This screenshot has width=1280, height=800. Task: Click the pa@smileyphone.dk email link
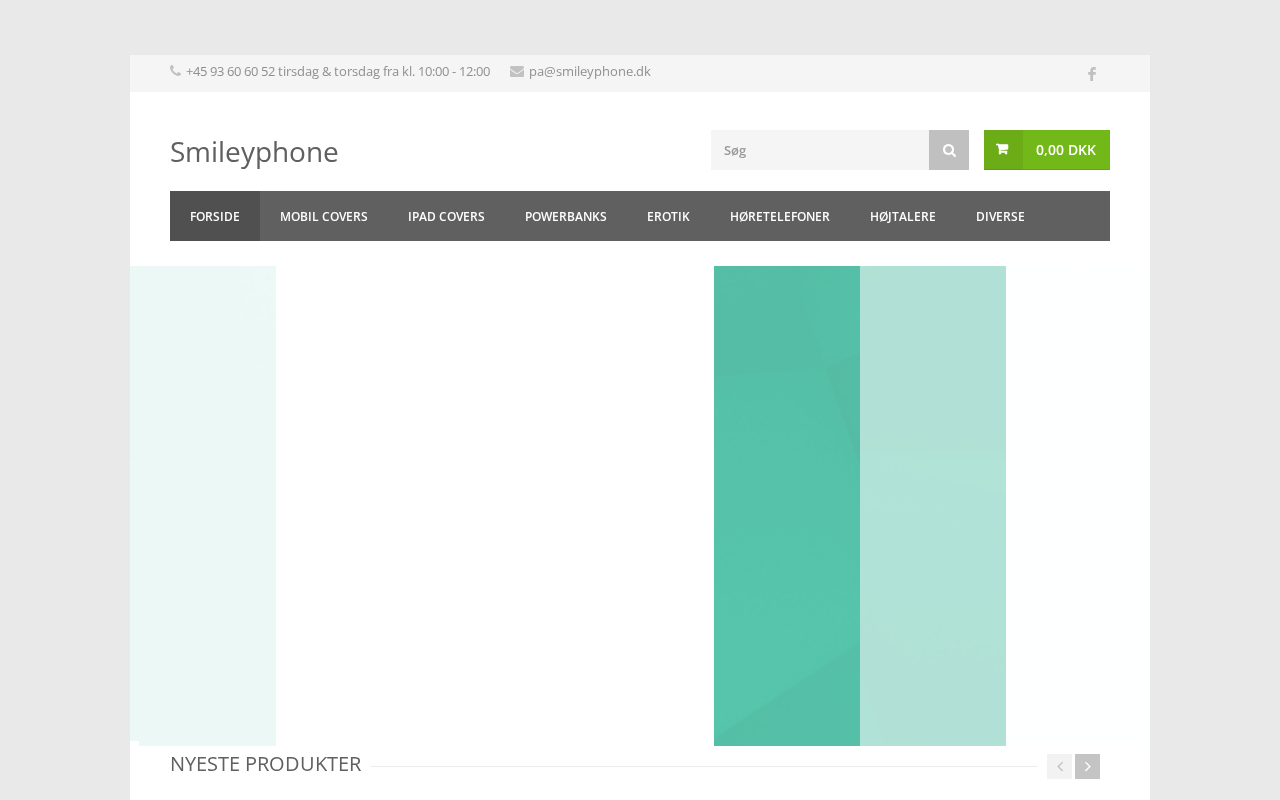tap(589, 71)
